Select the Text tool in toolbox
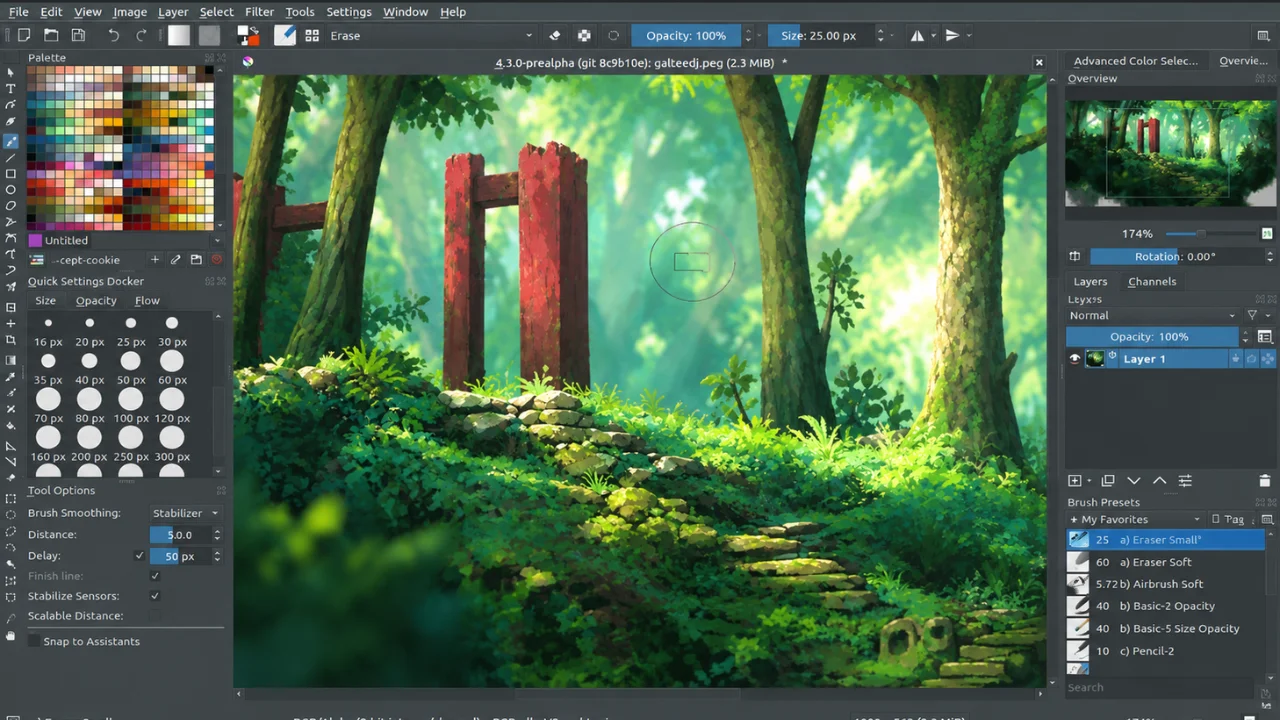 tap(11, 89)
